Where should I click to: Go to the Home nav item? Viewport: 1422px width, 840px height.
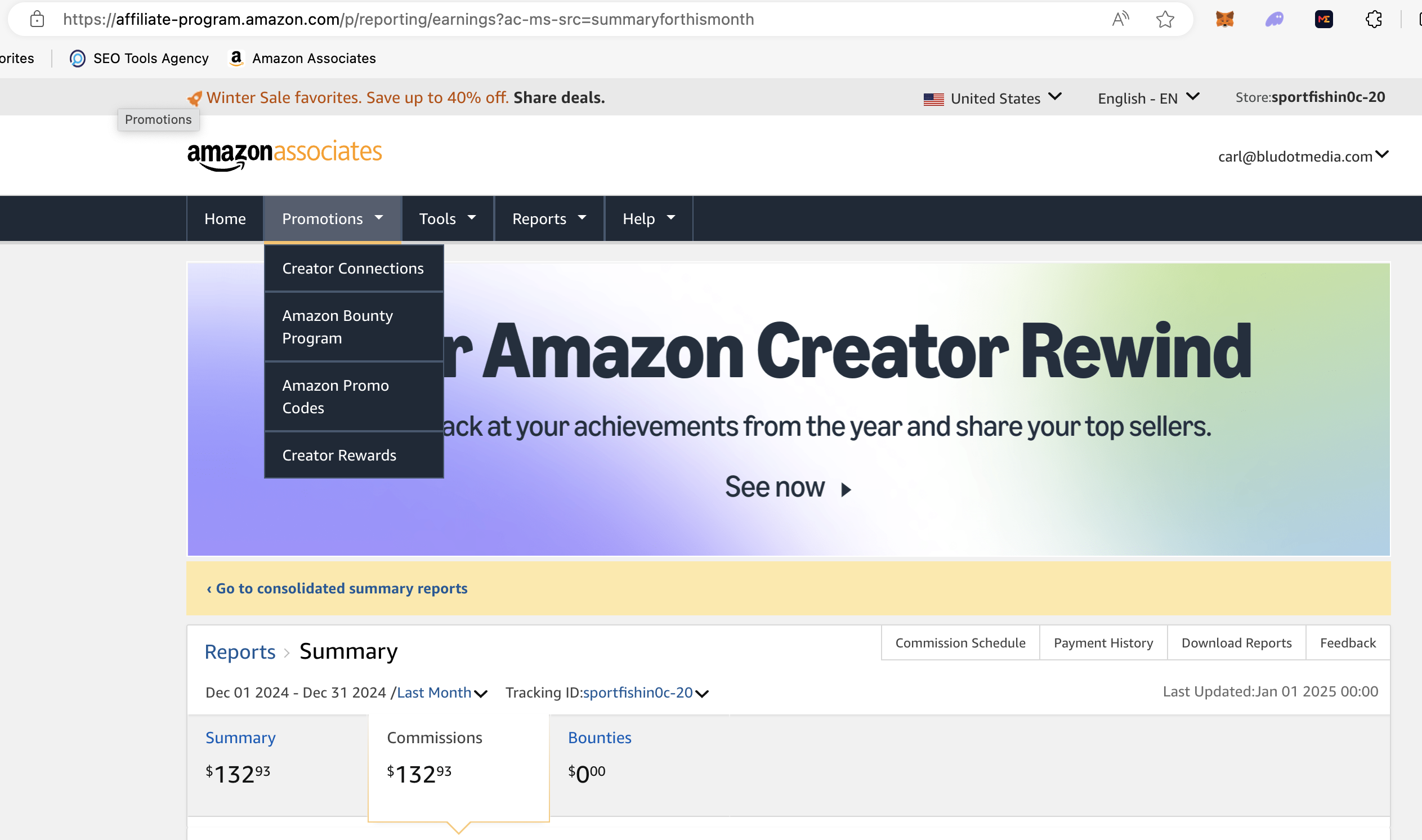(225, 218)
